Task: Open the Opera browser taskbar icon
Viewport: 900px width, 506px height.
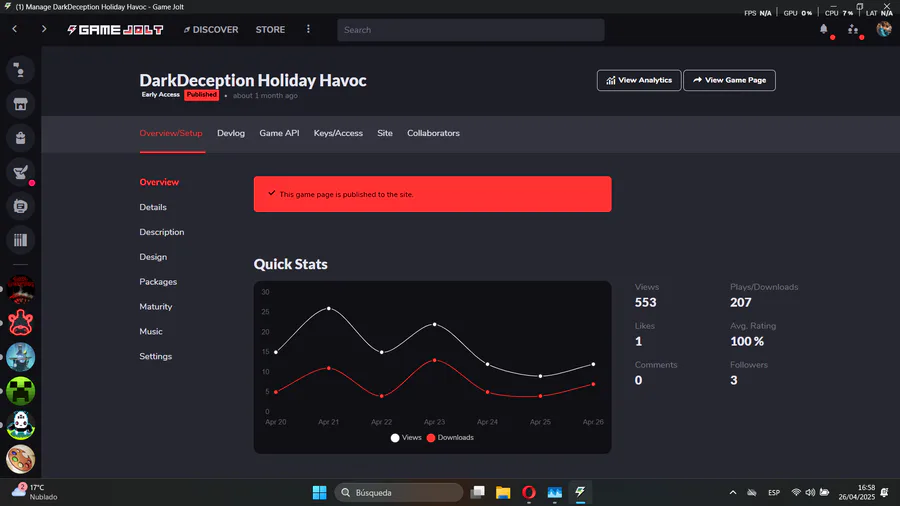Action: click(x=529, y=492)
